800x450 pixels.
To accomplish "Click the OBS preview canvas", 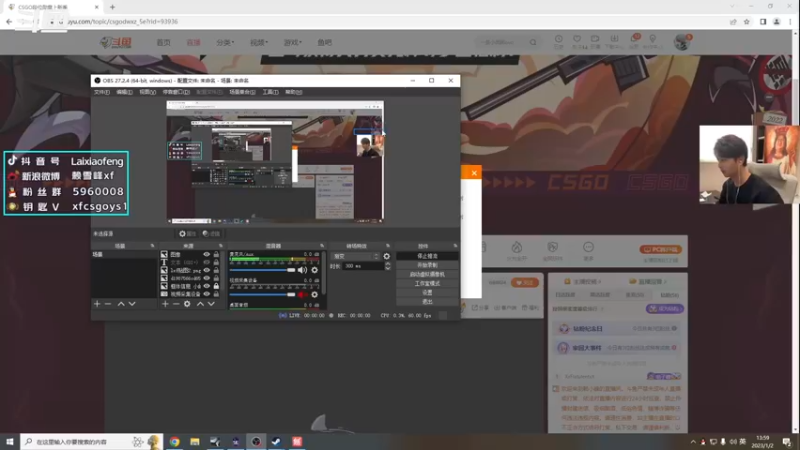I will [x=275, y=162].
